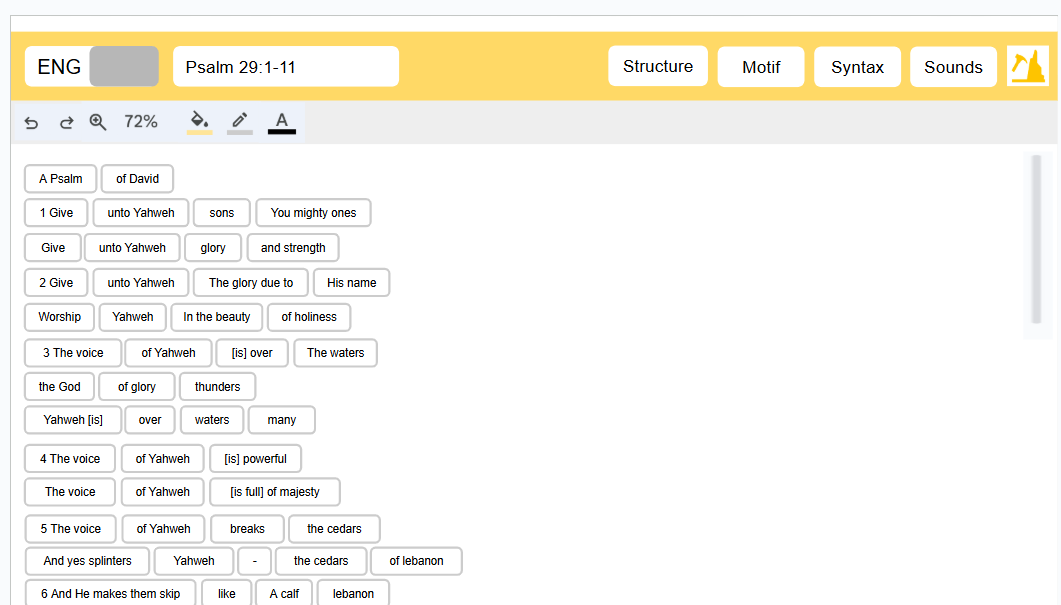The image size is (1061, 605).
Task: Open the Structure tab
Action: tap(657, 67)
